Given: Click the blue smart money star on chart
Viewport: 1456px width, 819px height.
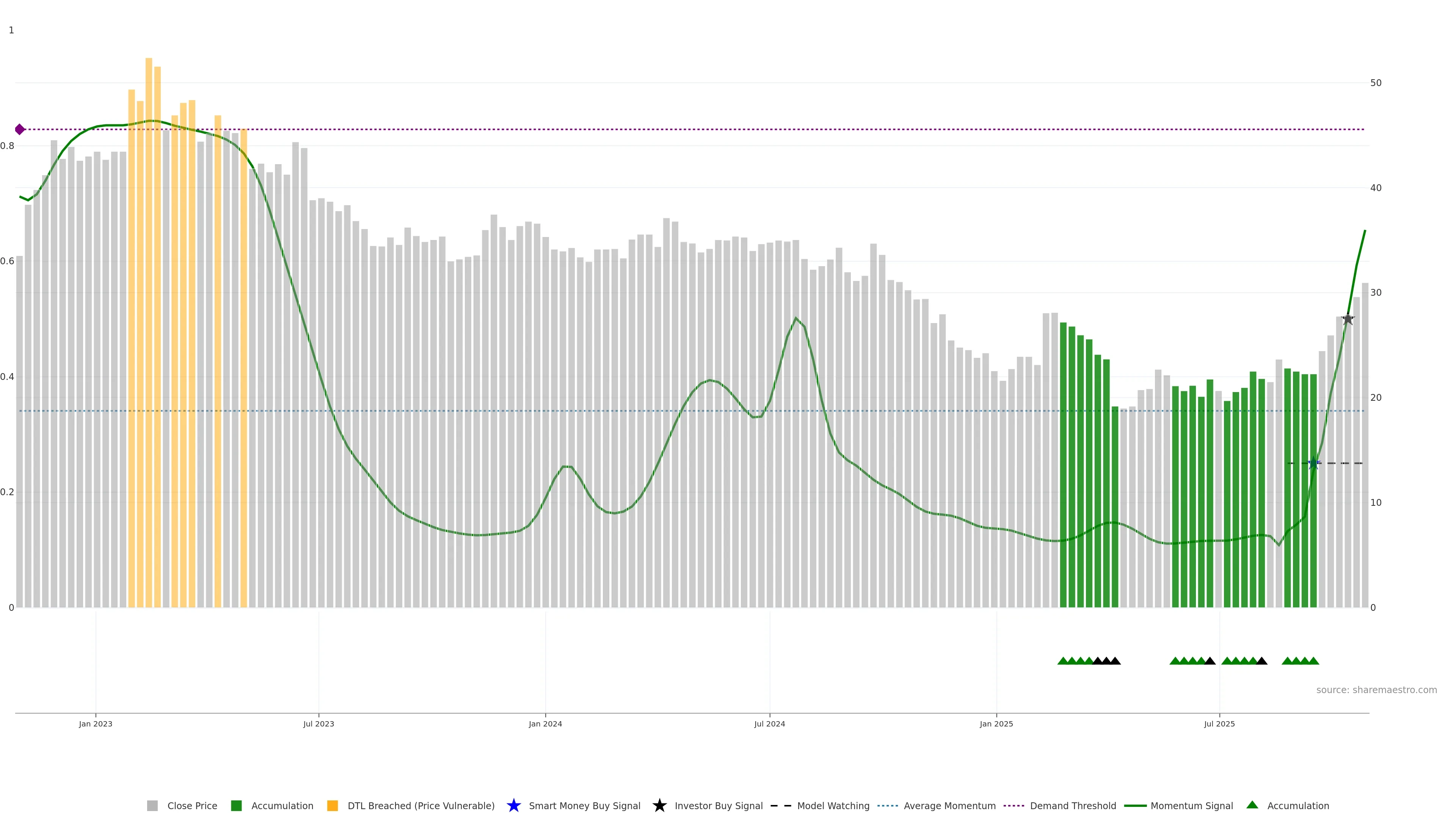Looking at the screenshot, I should (x=1313, y=463).
